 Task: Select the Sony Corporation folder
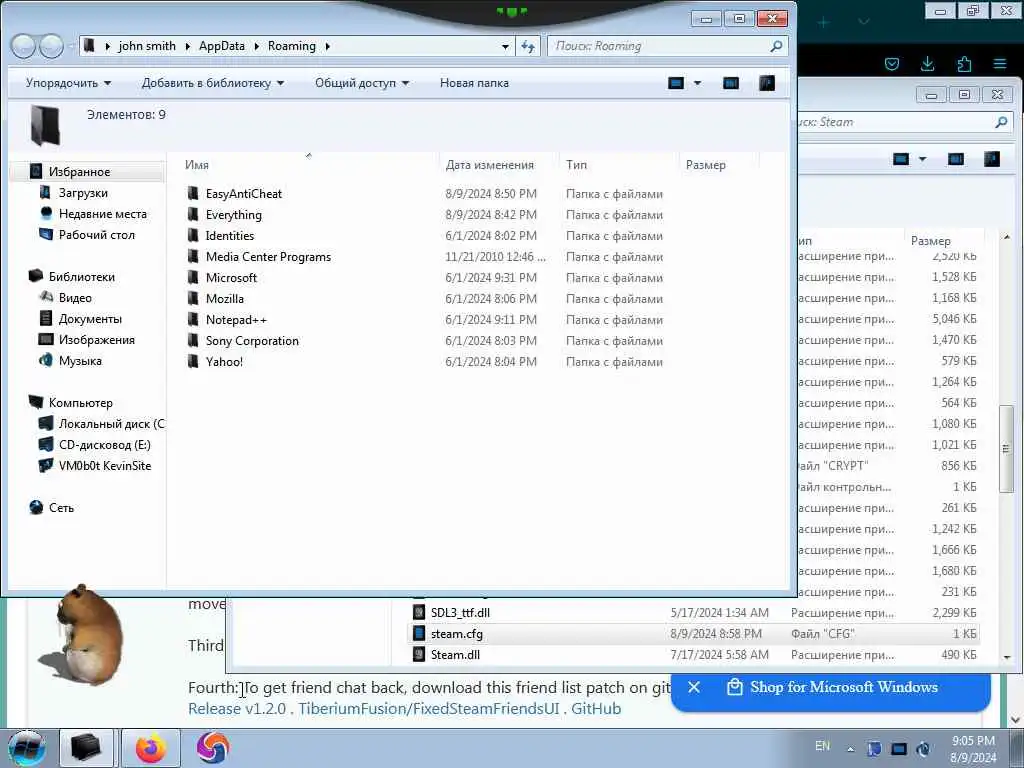coord(252,341)
